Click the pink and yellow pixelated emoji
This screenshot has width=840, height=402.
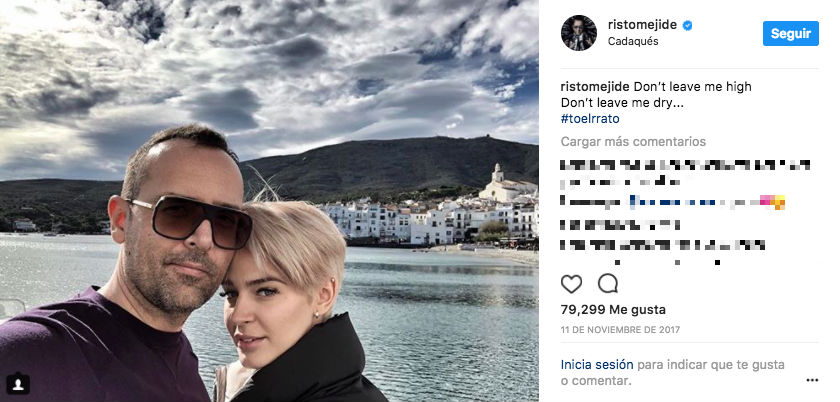[772, 202]
